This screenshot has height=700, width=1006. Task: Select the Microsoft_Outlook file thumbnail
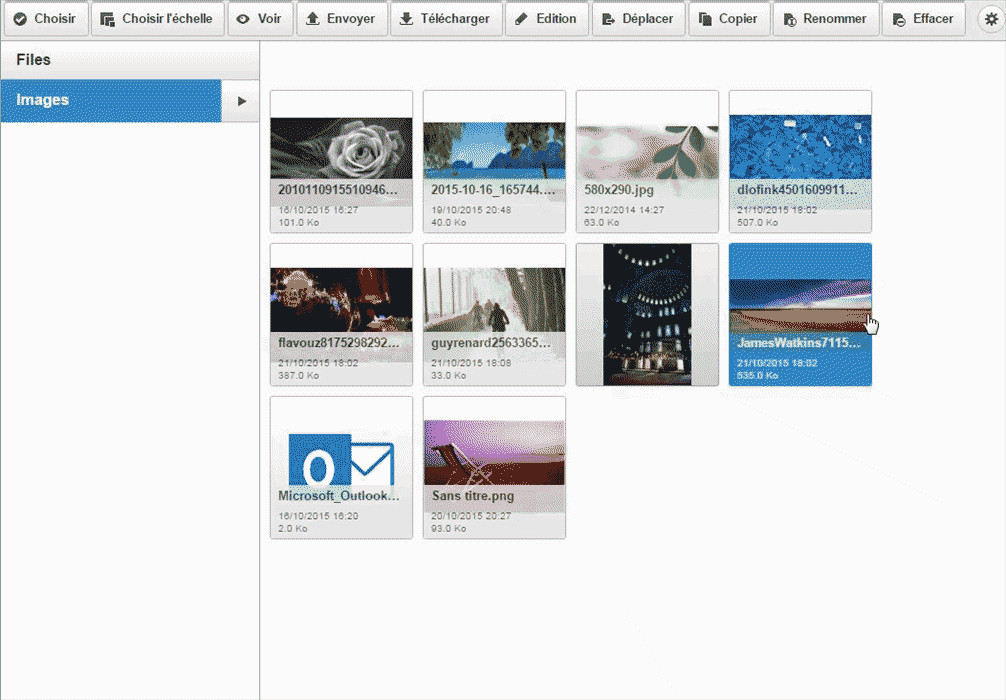point(341,466)
